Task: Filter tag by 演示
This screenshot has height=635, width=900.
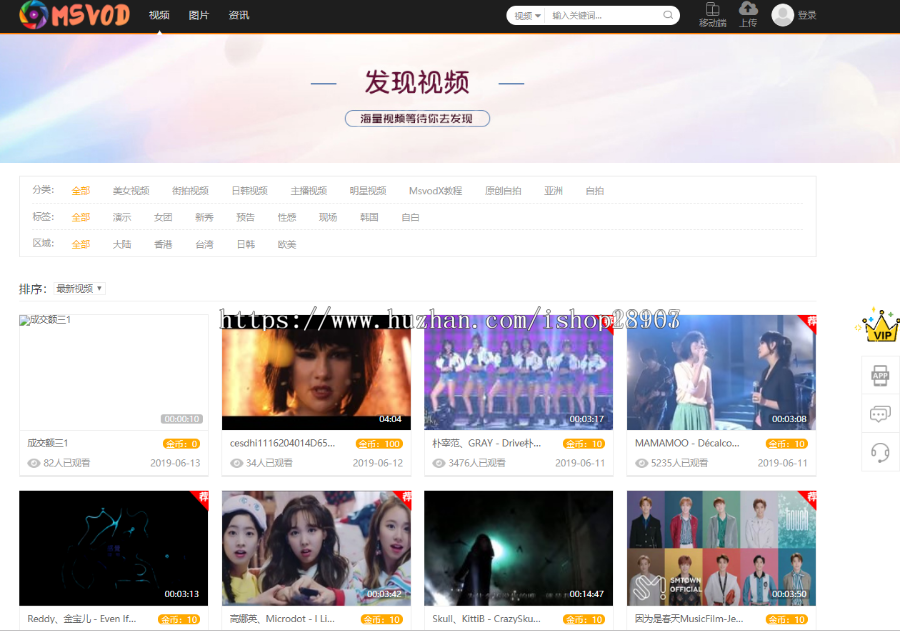Action: click(122, 217)
